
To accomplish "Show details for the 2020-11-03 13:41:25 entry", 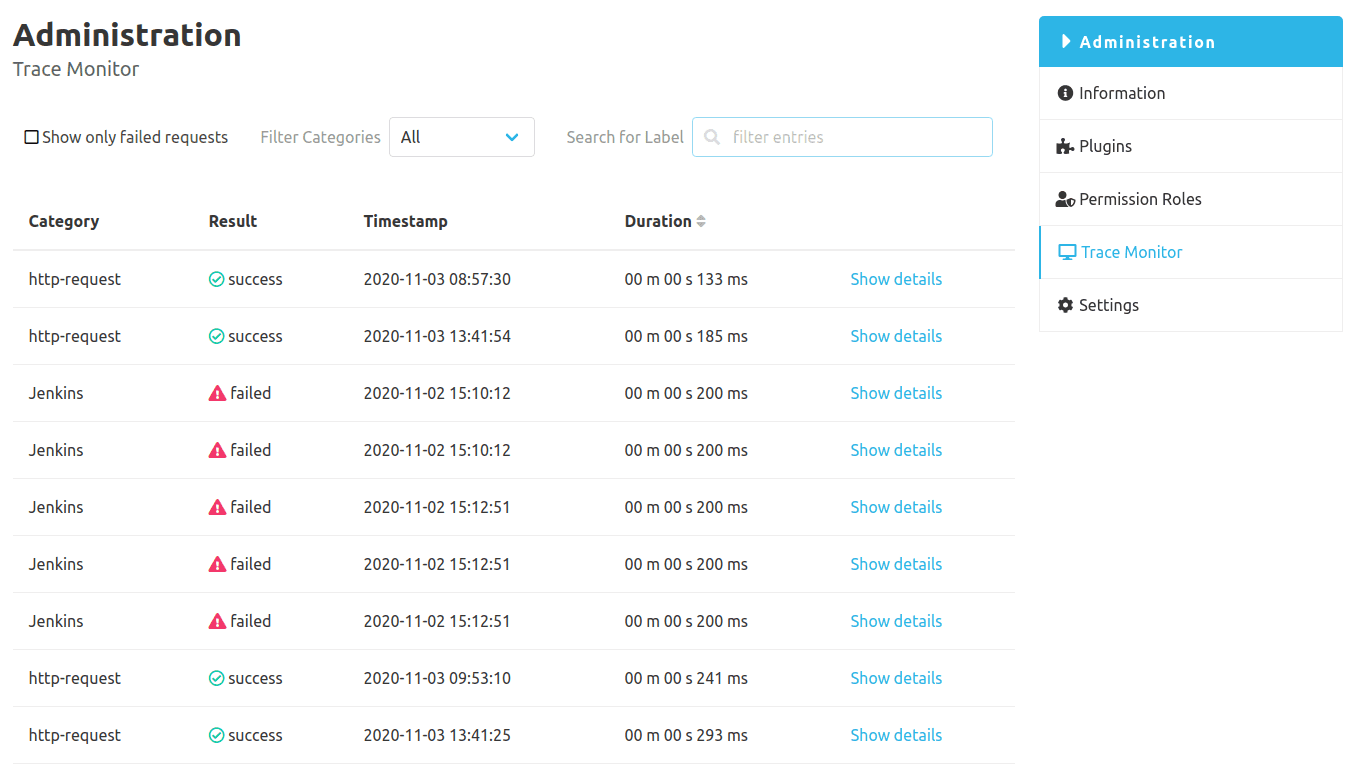I will point(895,734).
